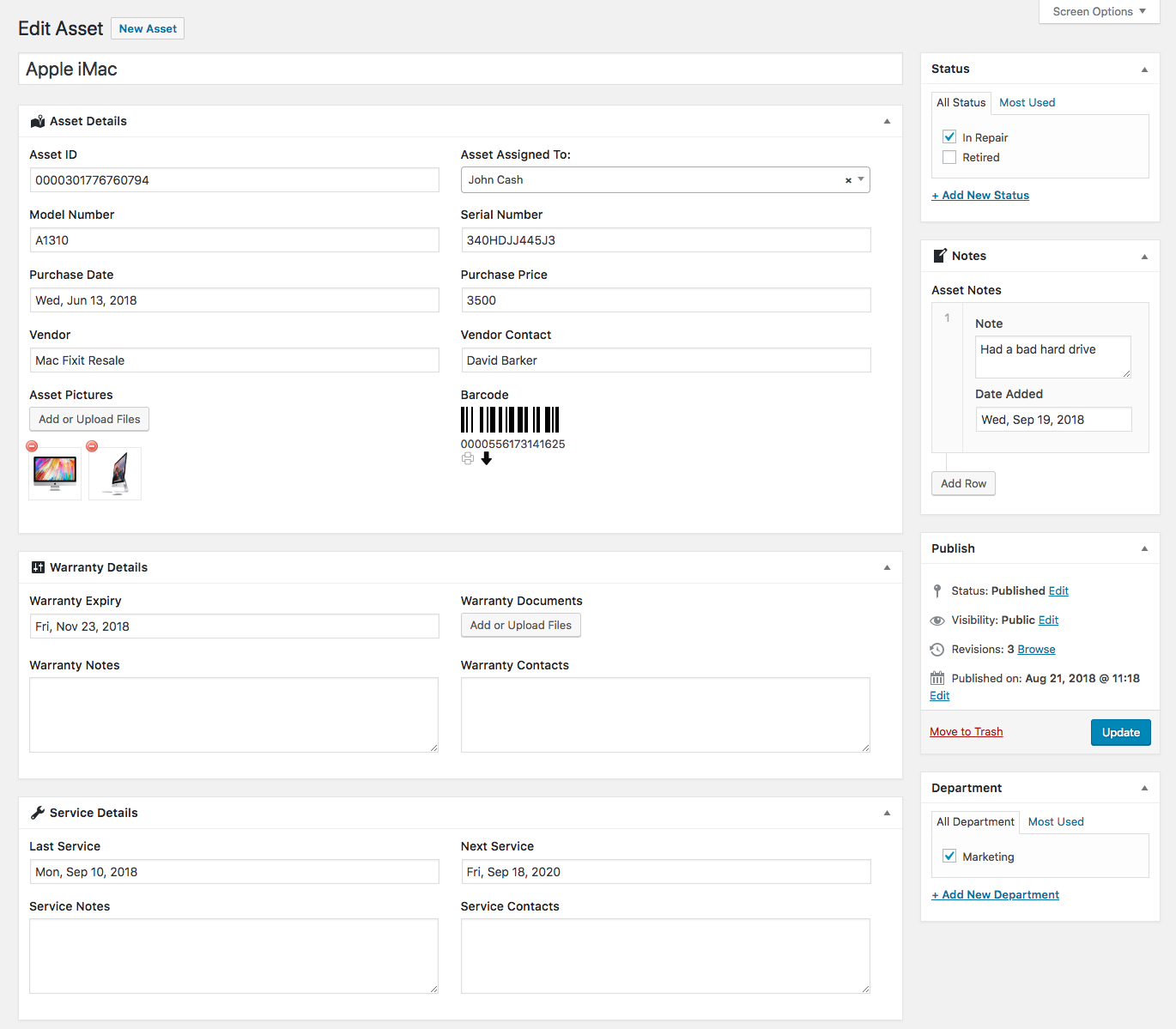Click Add New Status link
The width and height of the screenshot is (1176, 1029).
[980, 196]
